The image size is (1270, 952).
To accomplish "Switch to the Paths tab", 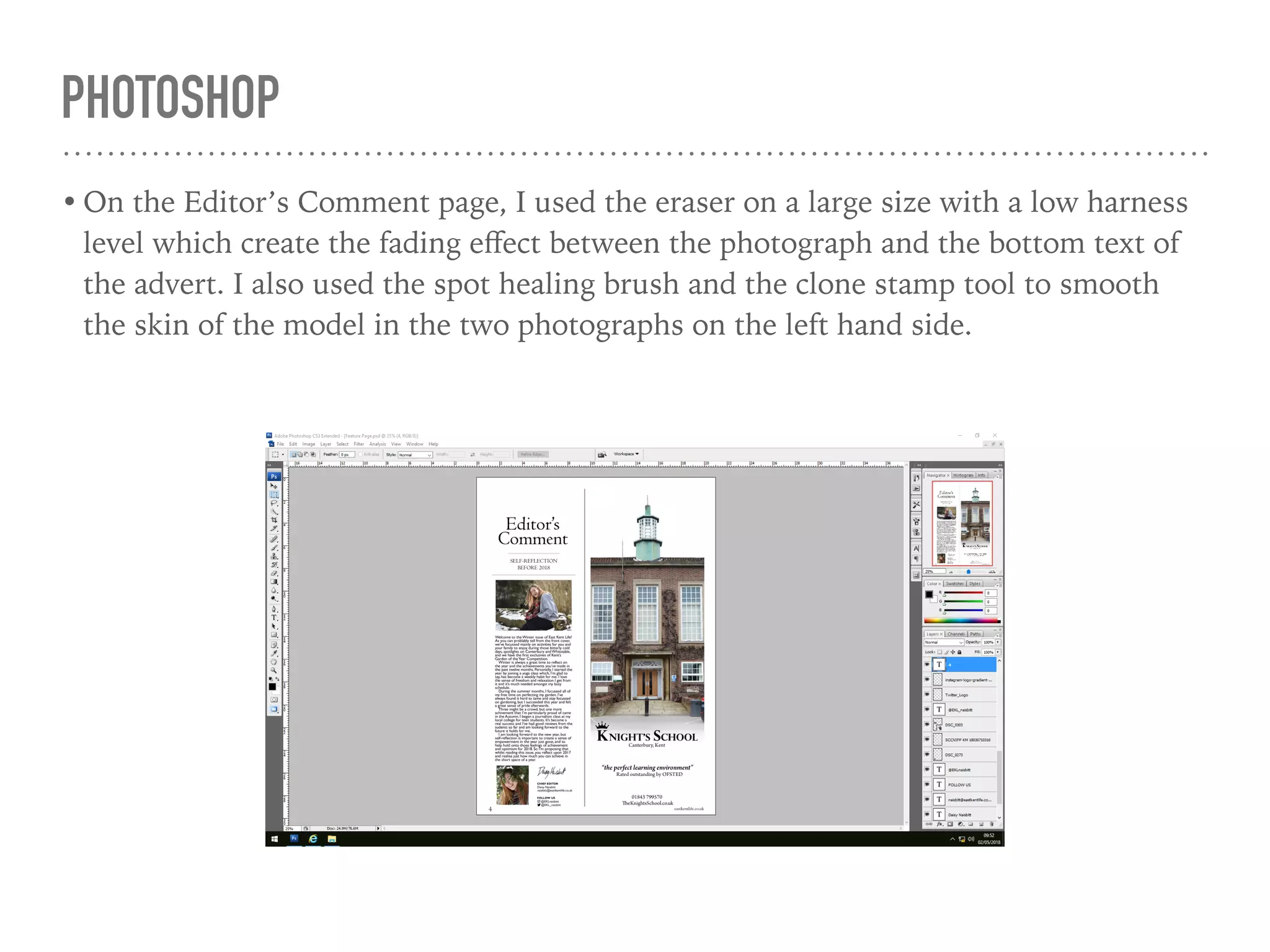I will [975, 634].
